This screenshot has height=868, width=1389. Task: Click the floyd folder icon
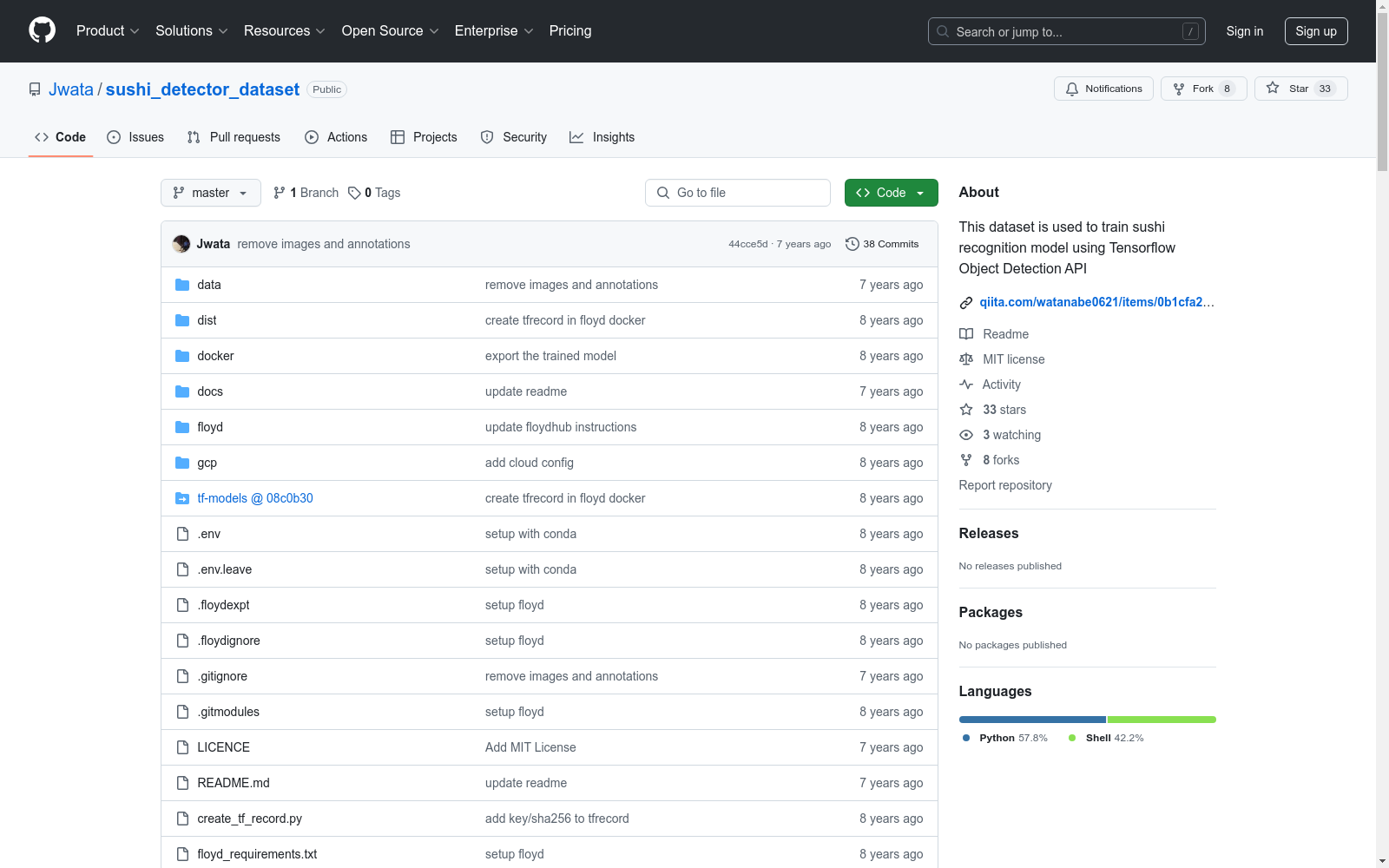(x=182, y=427)
